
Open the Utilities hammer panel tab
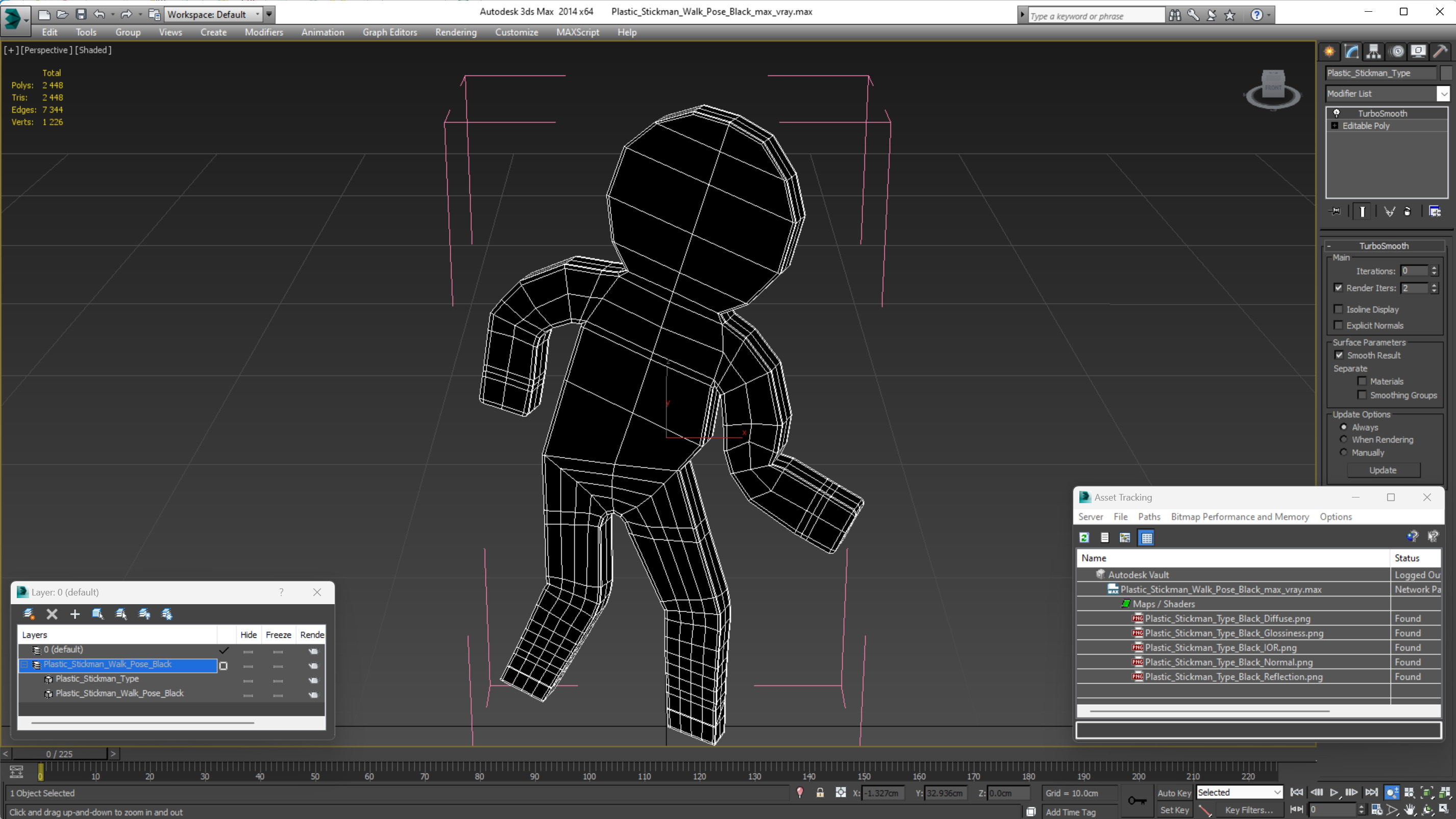coord(1440,52)
